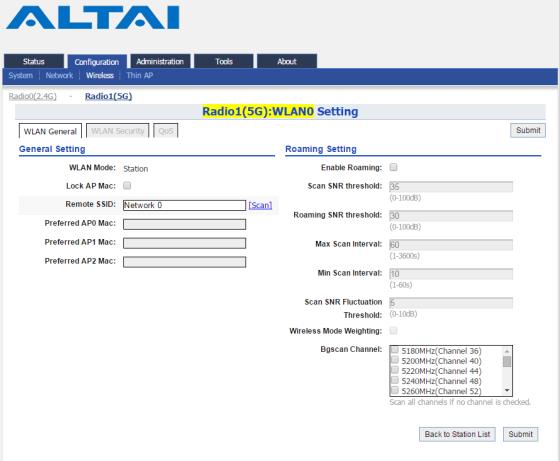Check the 5260MHz (Channel 52) box

(x=395, y=390)
